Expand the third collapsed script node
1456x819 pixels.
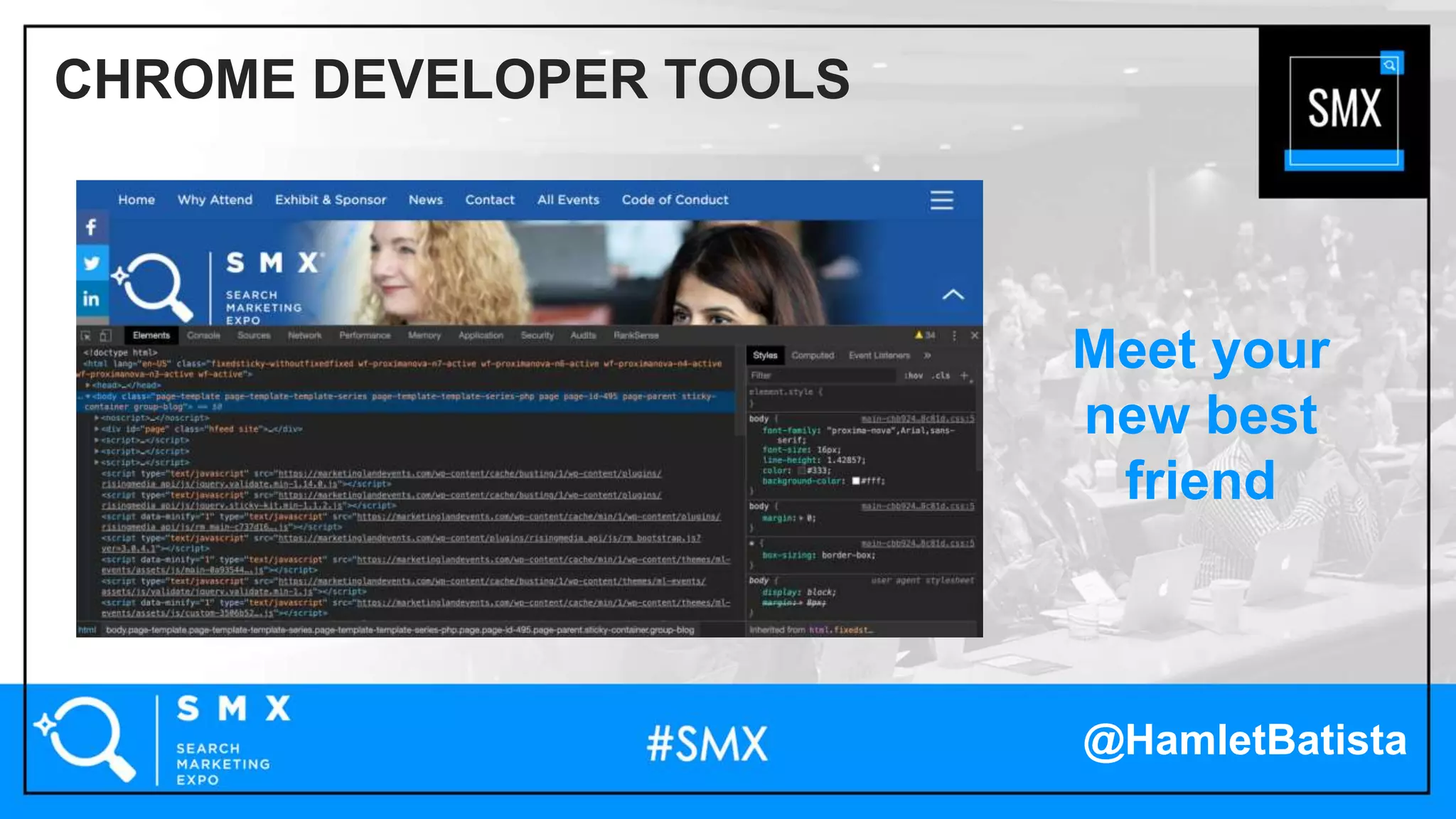pyautogui.click(x=97, y=462)
